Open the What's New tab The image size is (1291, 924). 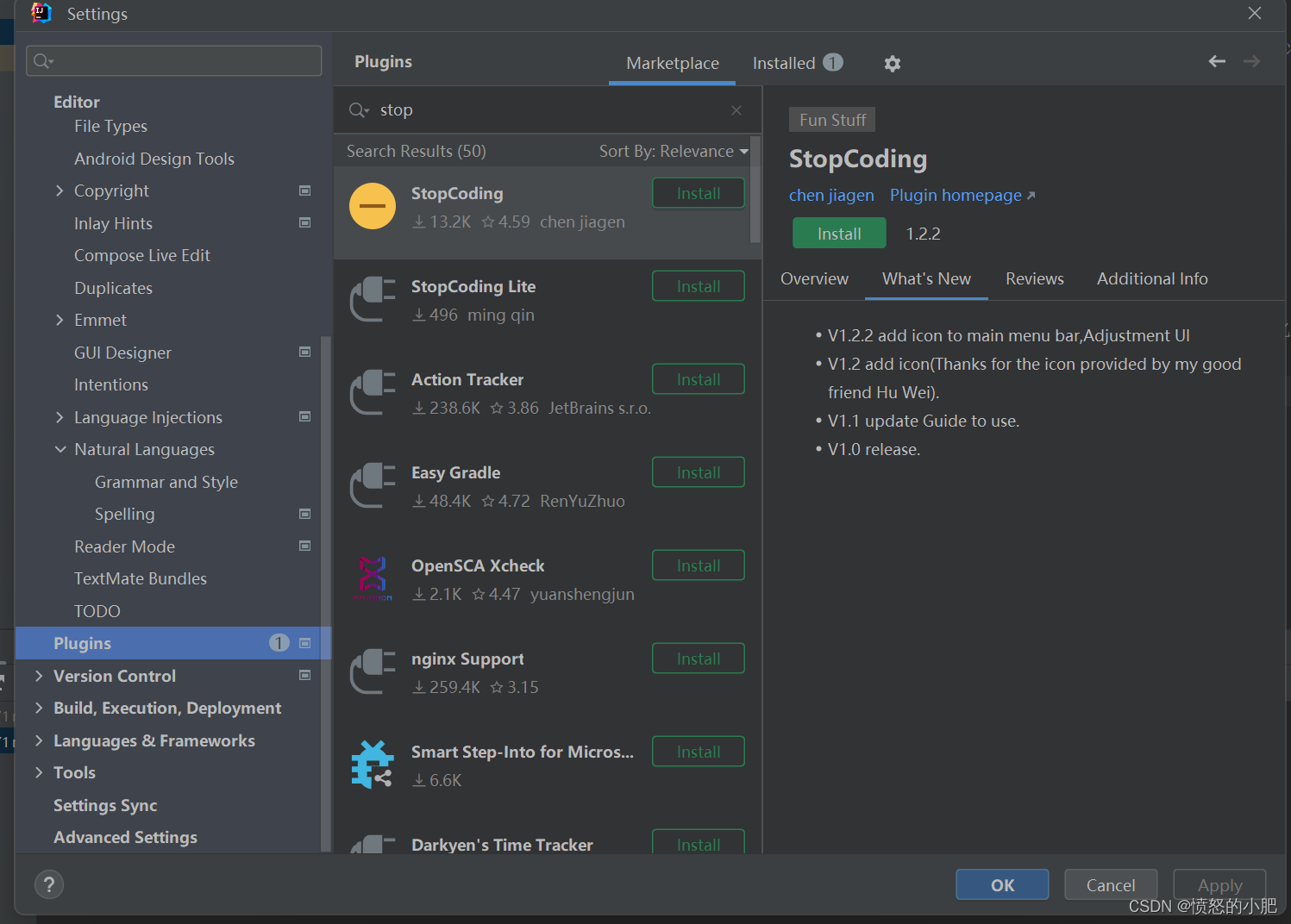(926, 278)
